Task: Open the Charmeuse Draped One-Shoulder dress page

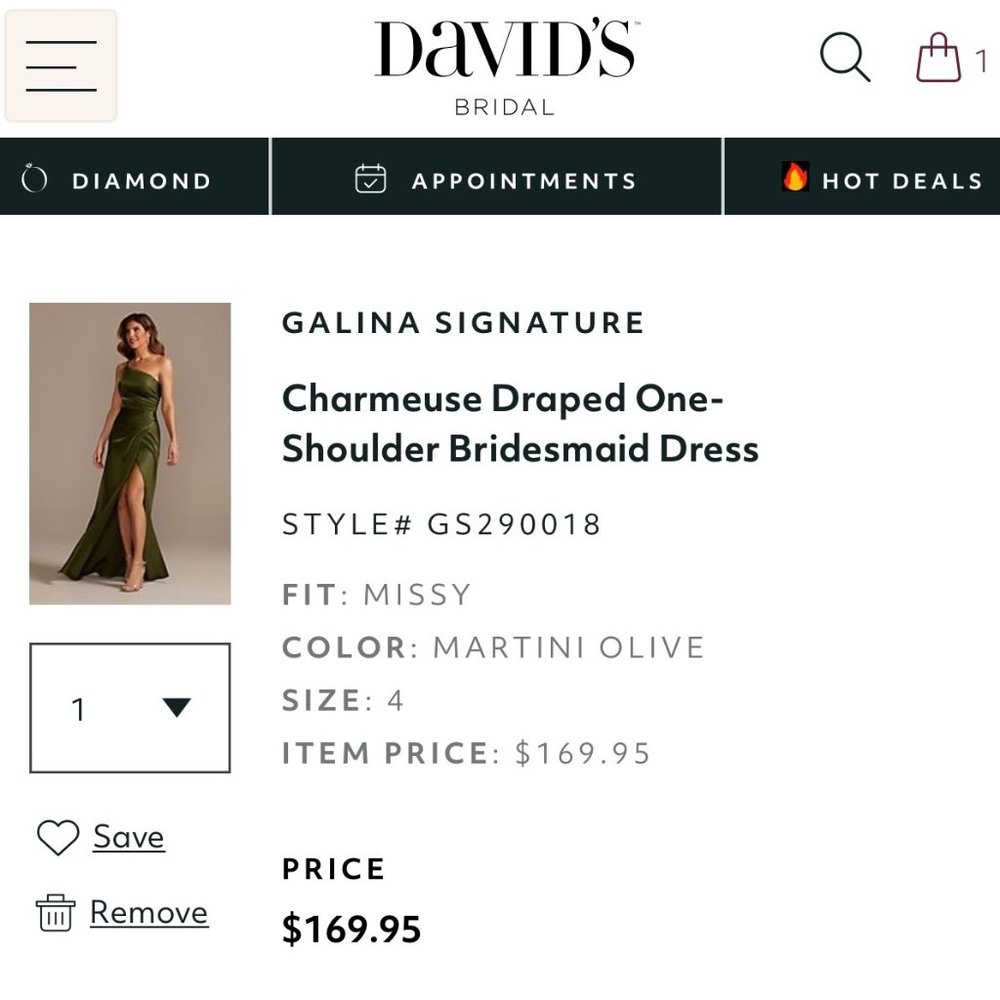Action: click(x=520, y=420)
